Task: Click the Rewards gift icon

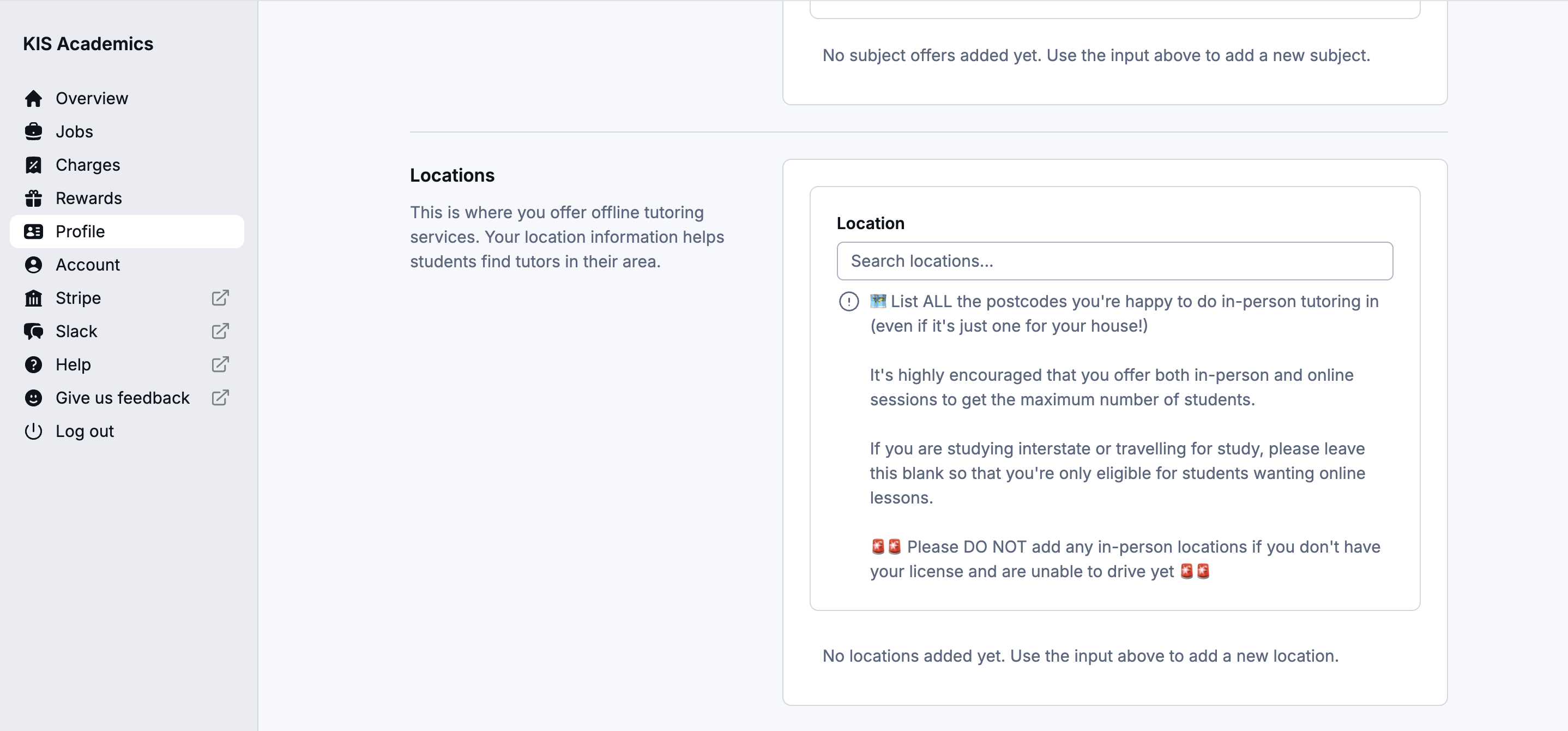Action: (33, 199)
